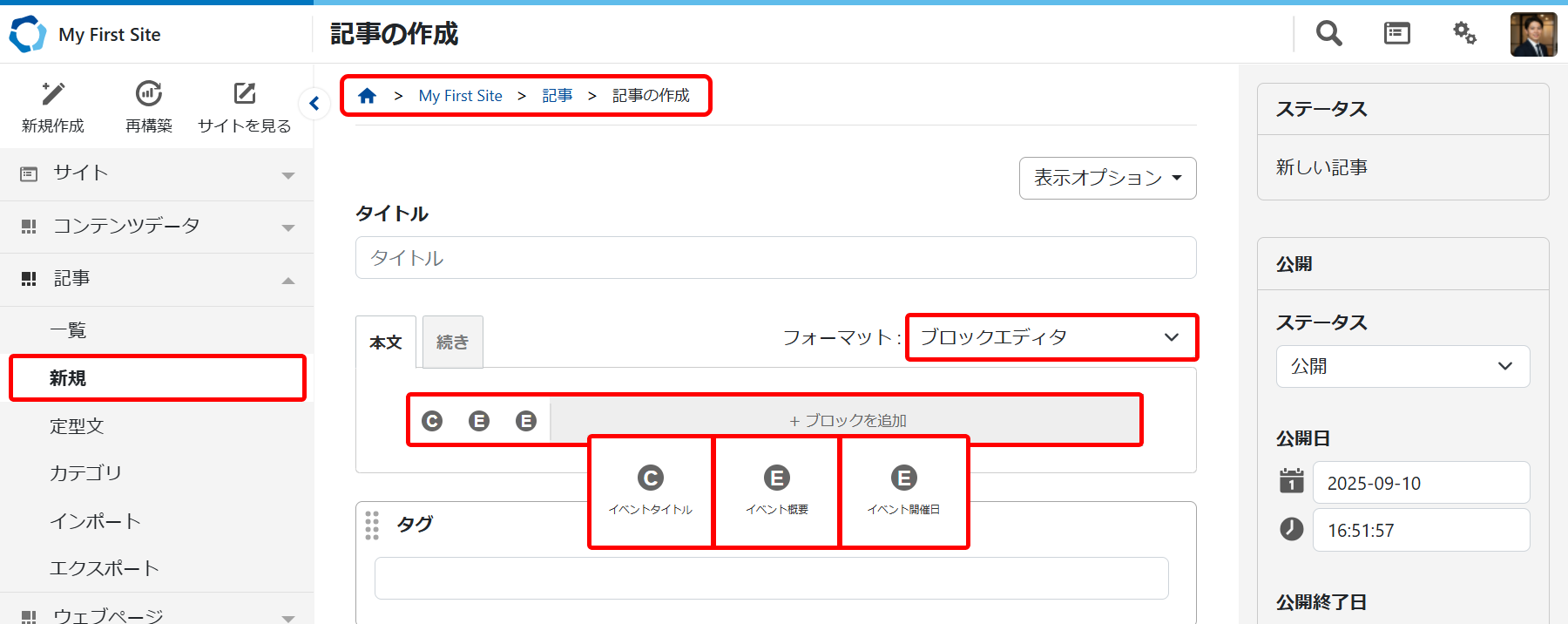
Task: Click the search magnifier icon
Action: pos(1328,34)
